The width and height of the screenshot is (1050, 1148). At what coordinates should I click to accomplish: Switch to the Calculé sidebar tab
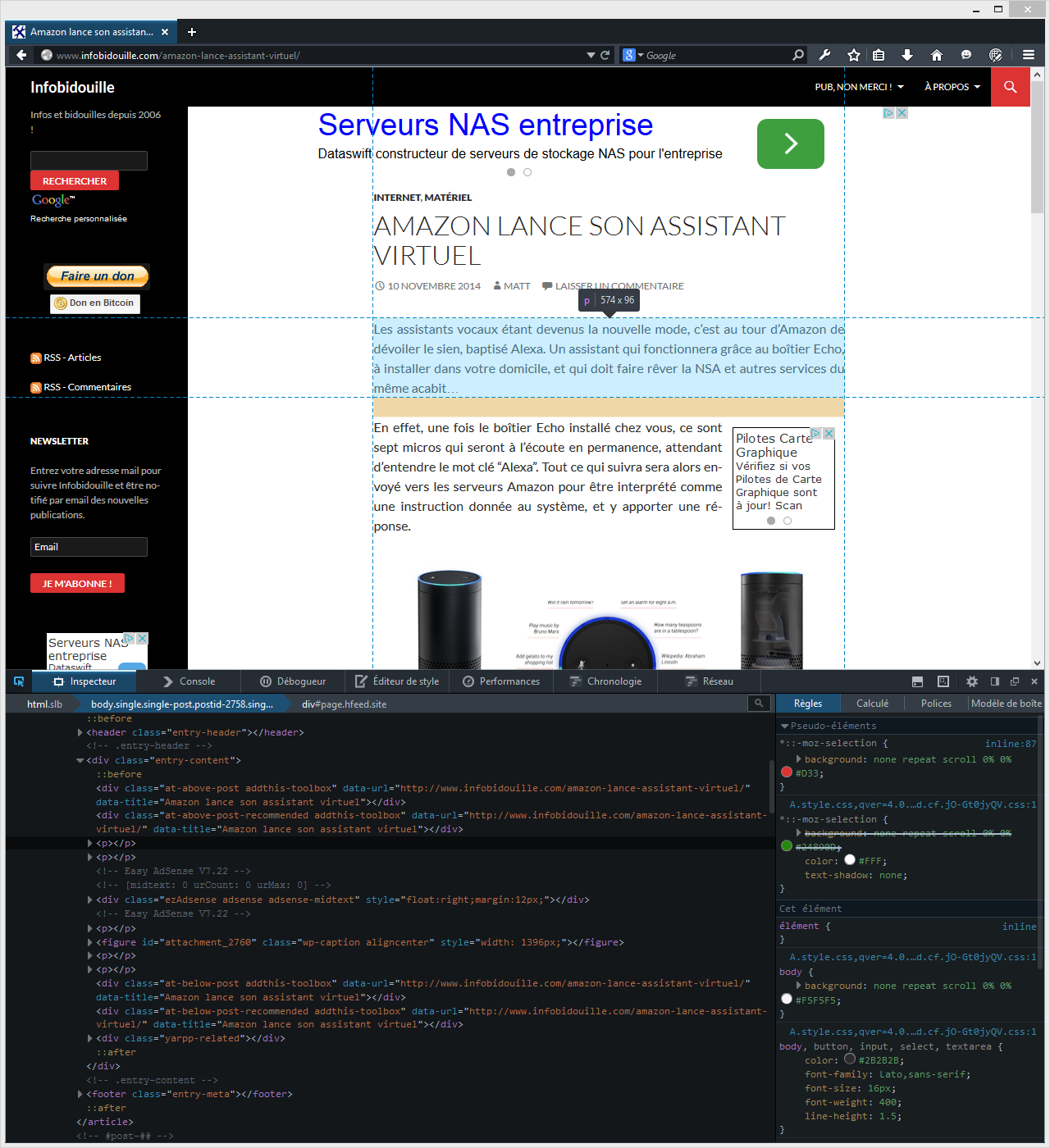(872, 704)
